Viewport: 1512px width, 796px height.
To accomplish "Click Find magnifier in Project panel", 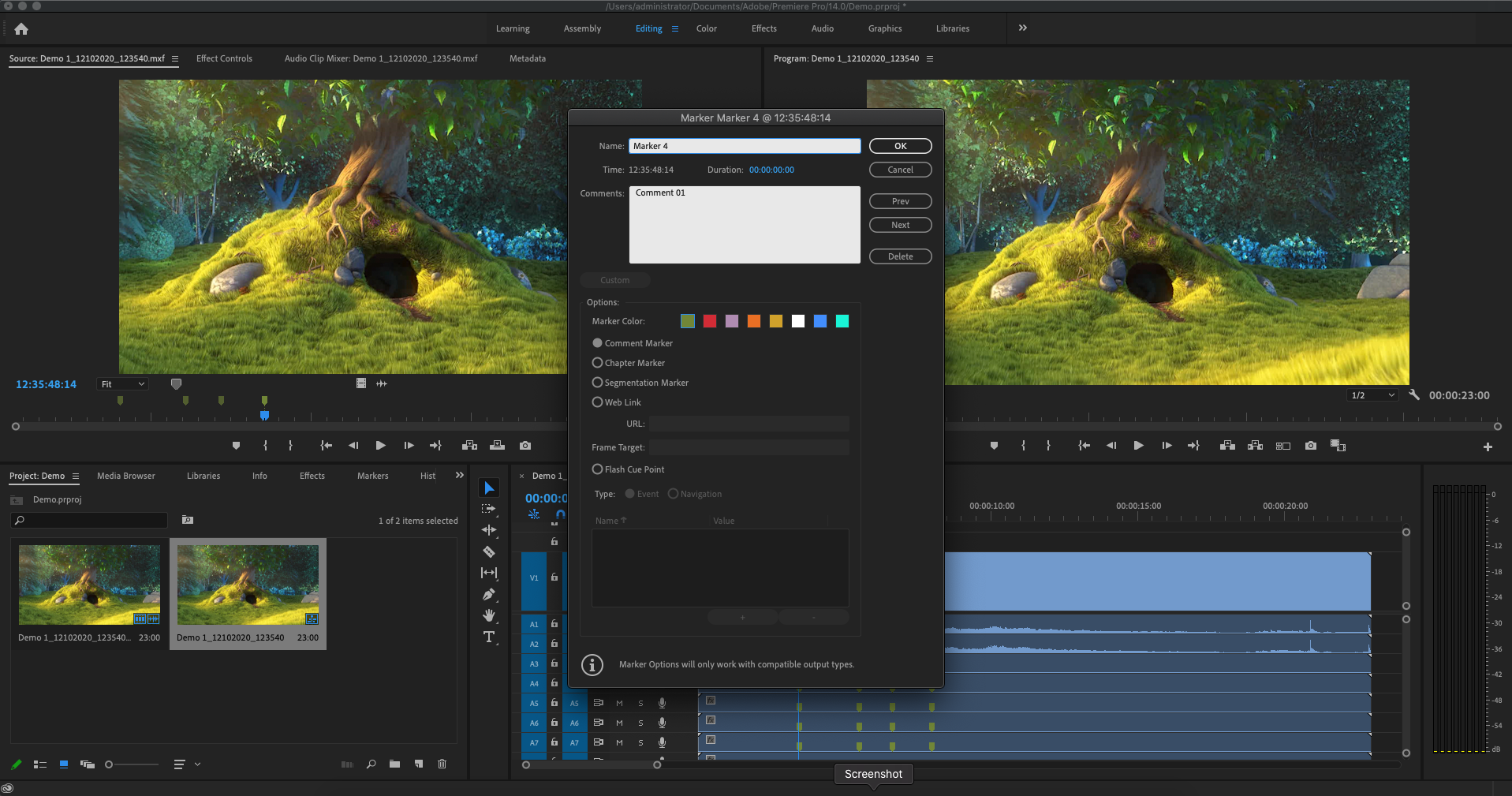I will pos(371,764).
